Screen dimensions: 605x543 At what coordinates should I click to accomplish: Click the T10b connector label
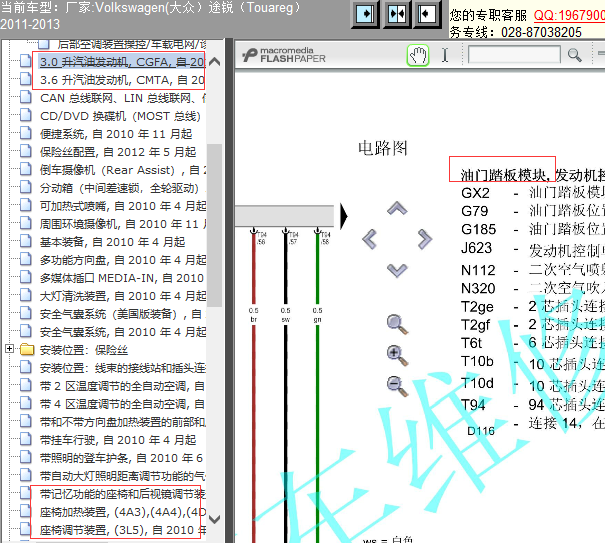477,361
